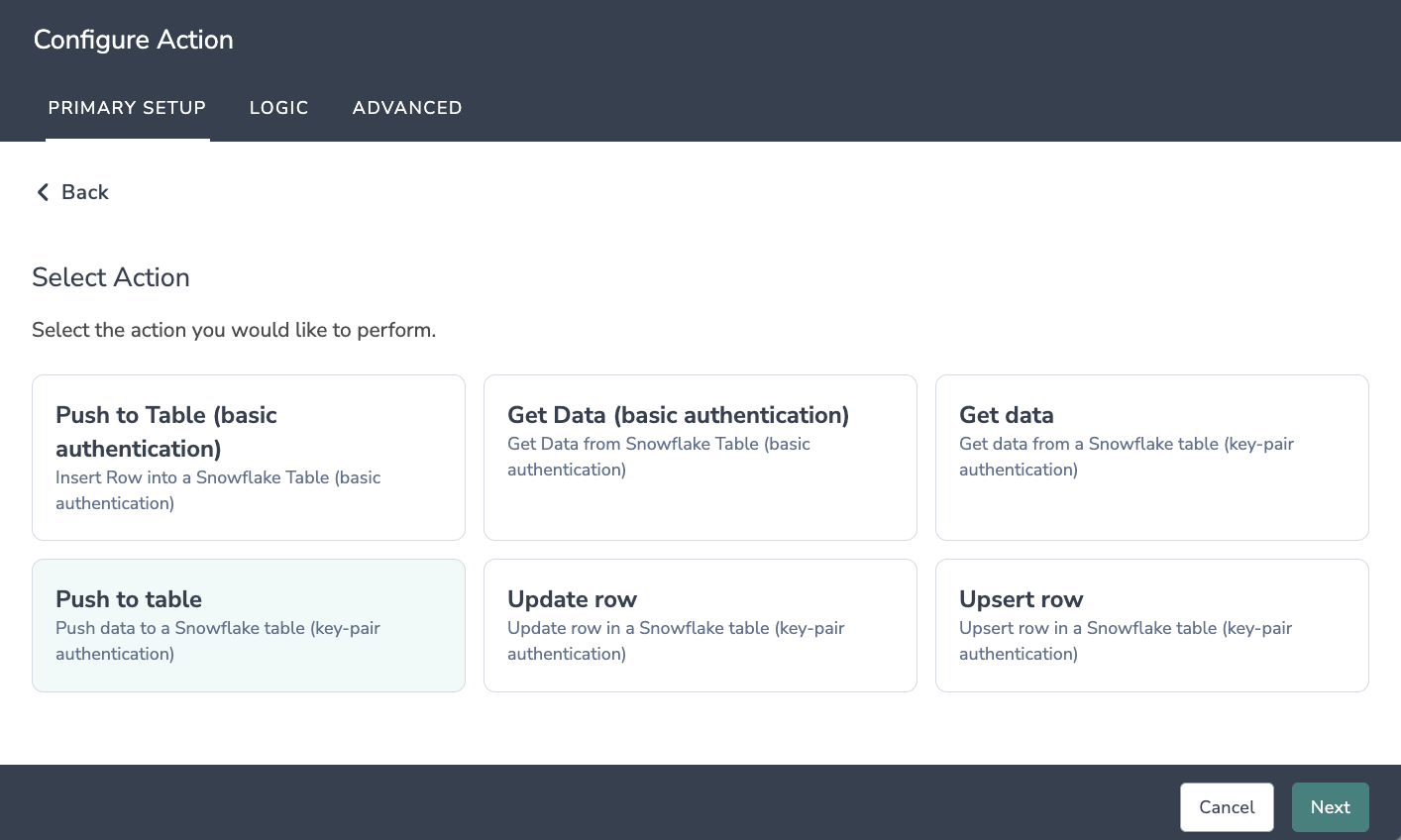Screen dimensions: 1401x840
Task: Click the Back chevron arrow icon
Action: (43, 192)
